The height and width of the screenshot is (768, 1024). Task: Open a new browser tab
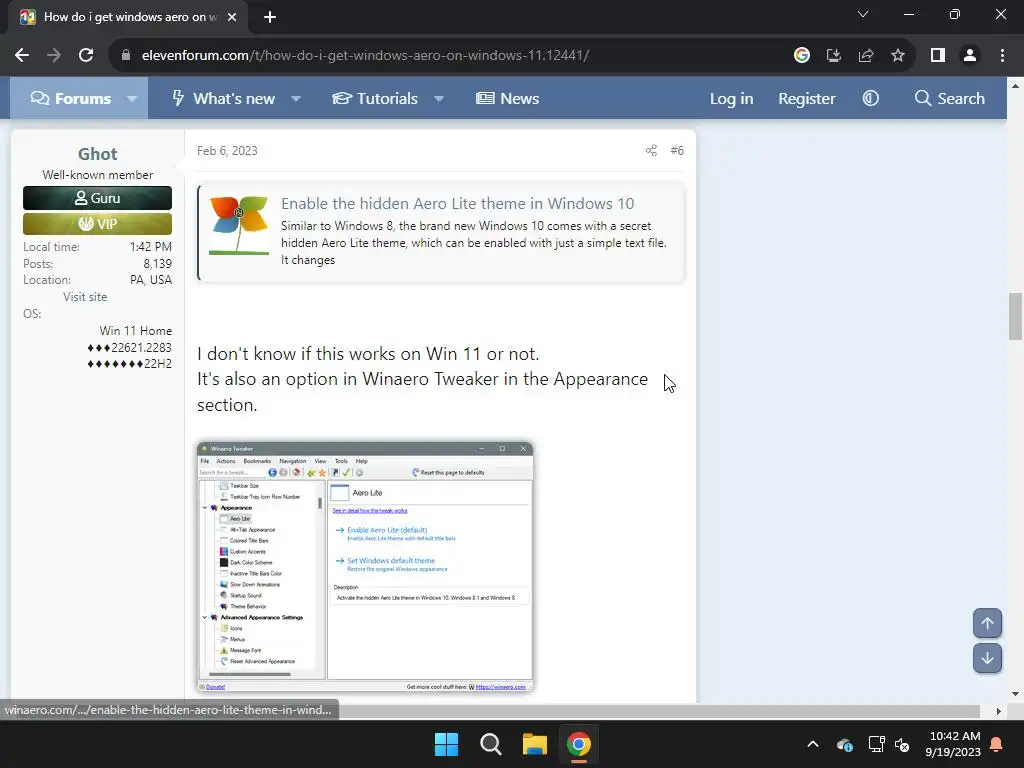pos(270,17)
